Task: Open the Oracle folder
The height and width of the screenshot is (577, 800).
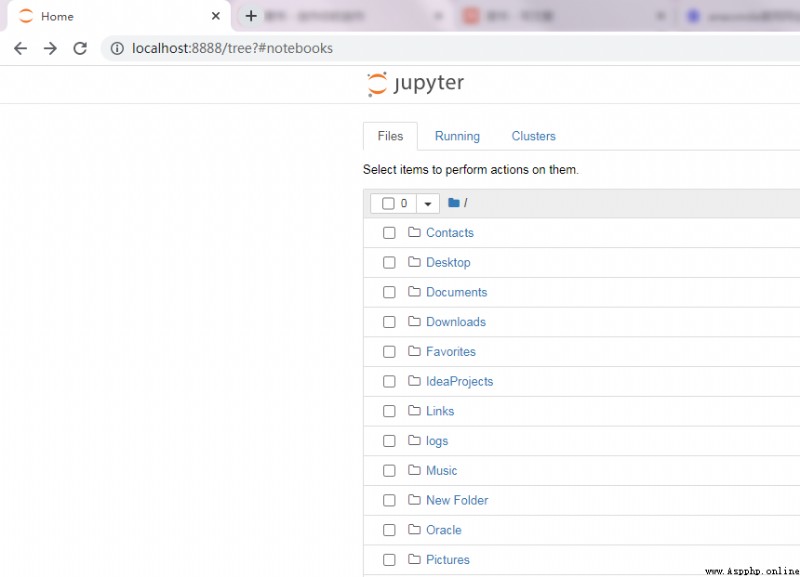Action: (x=444, y=530)
